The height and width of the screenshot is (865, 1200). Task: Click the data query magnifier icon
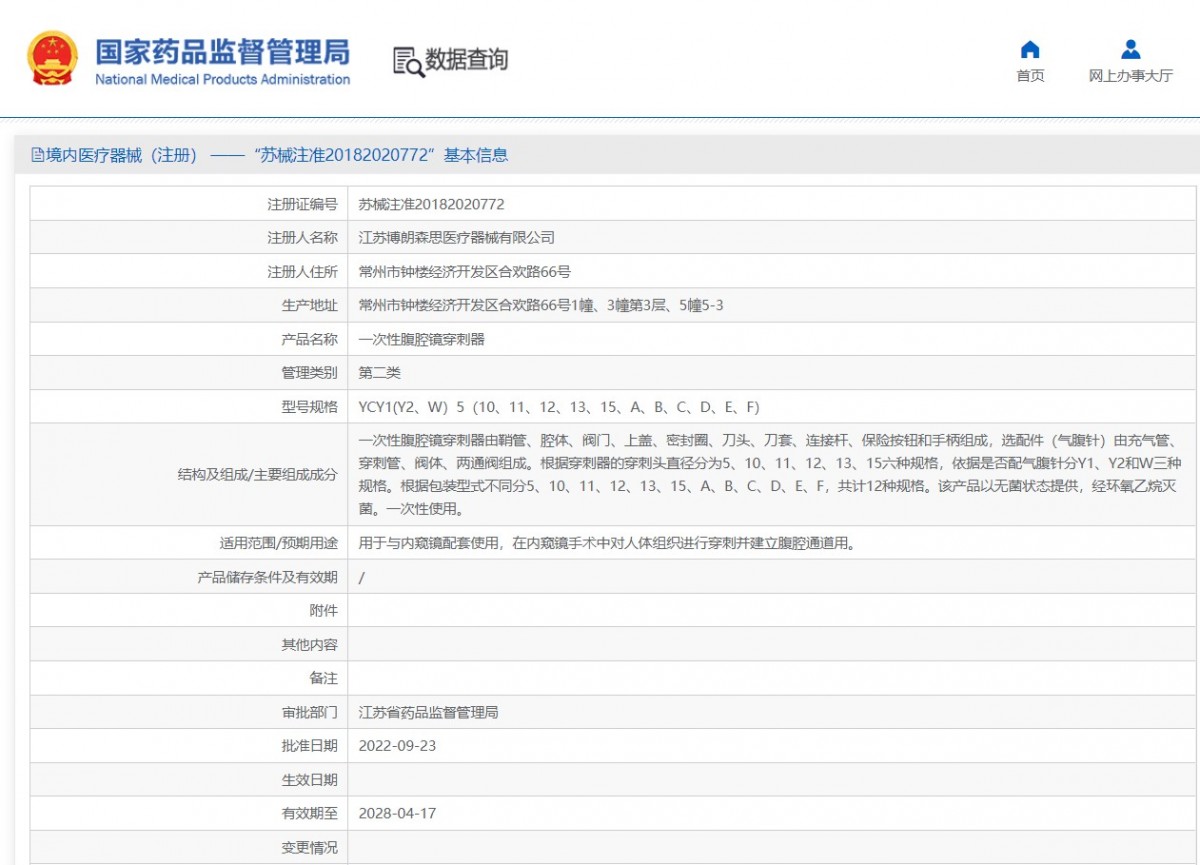tap(408, 61)
